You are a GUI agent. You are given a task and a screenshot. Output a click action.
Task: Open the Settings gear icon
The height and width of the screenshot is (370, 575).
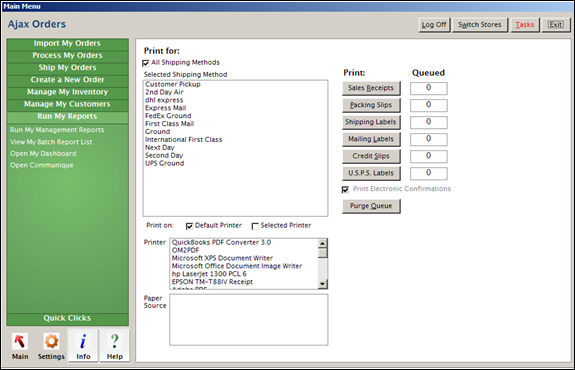(x=51, y=341)
